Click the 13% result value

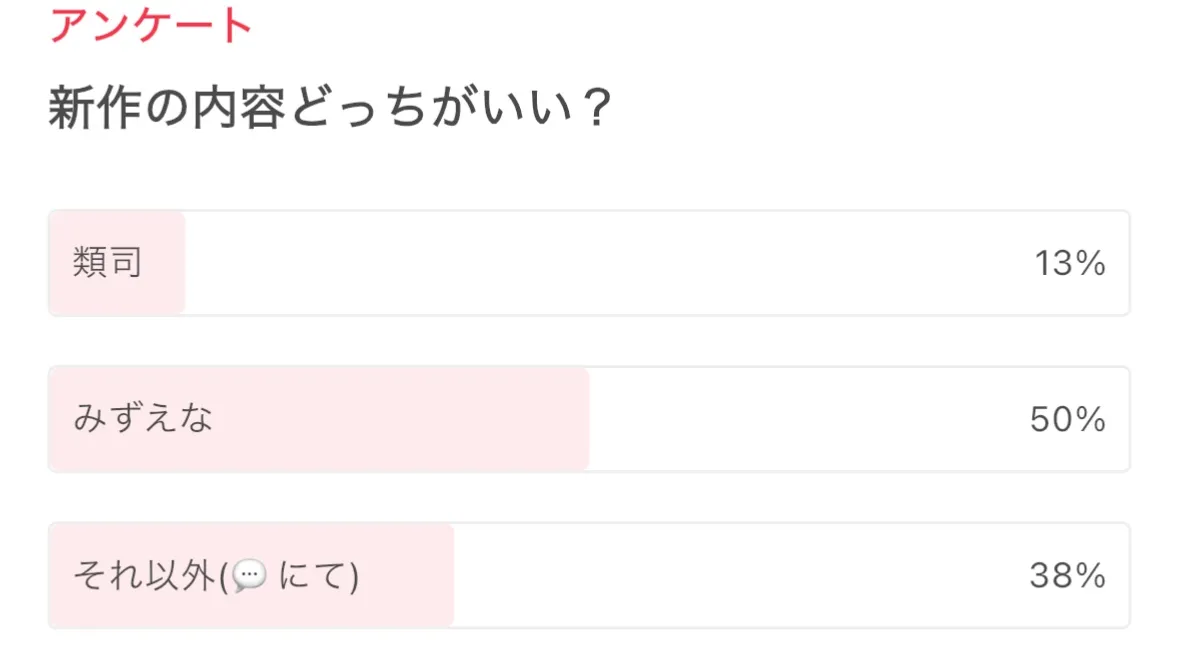[x=1069, y=264]
